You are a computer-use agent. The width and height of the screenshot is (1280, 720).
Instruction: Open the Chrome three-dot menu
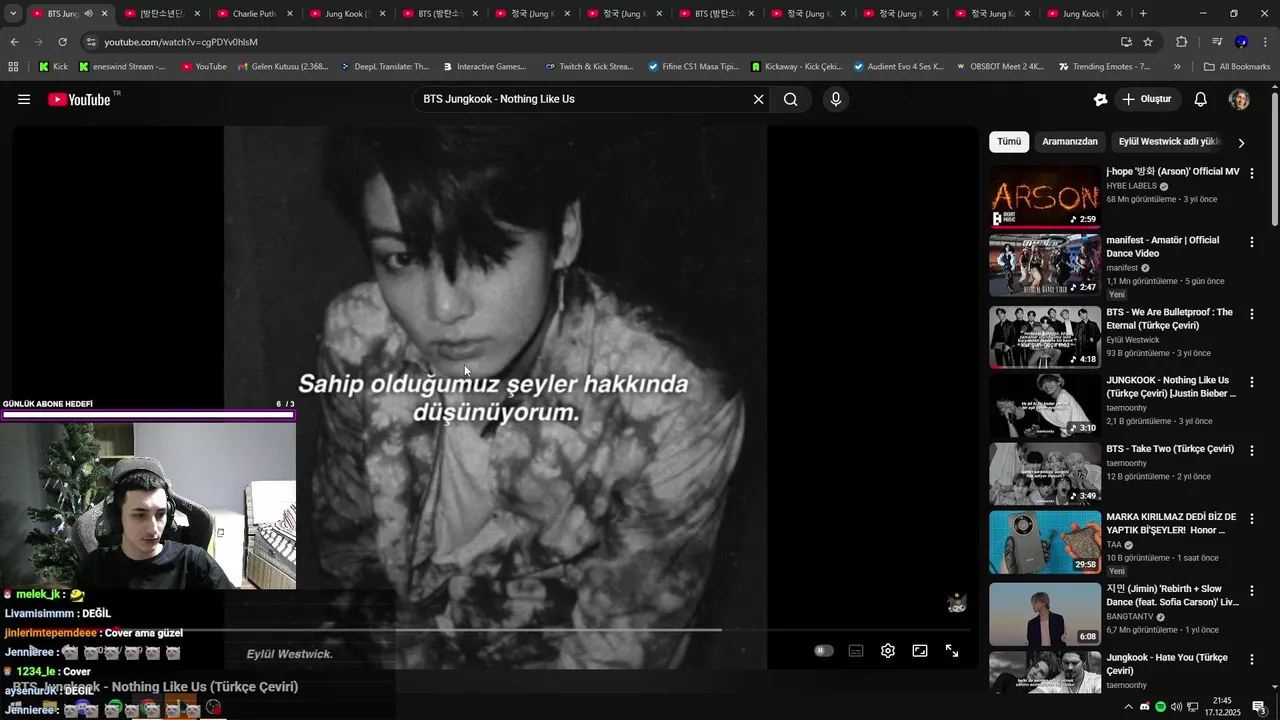[1265, 42]
